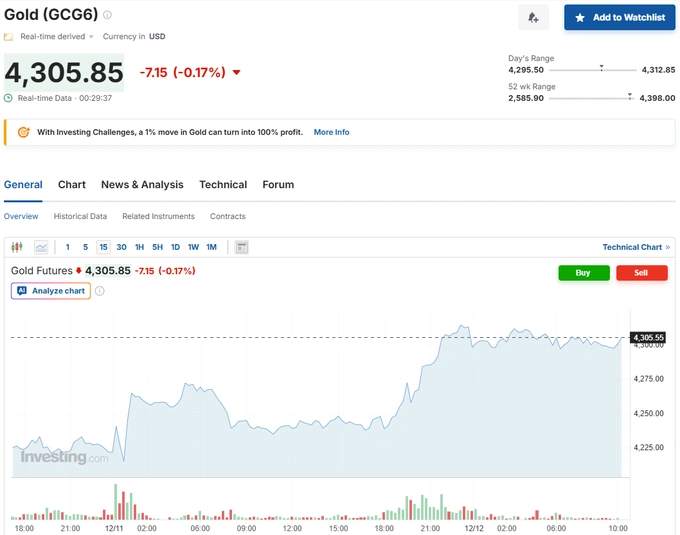Select the 15 minute interval
Viewport: 680px width, 535px height.
[103, 247]
